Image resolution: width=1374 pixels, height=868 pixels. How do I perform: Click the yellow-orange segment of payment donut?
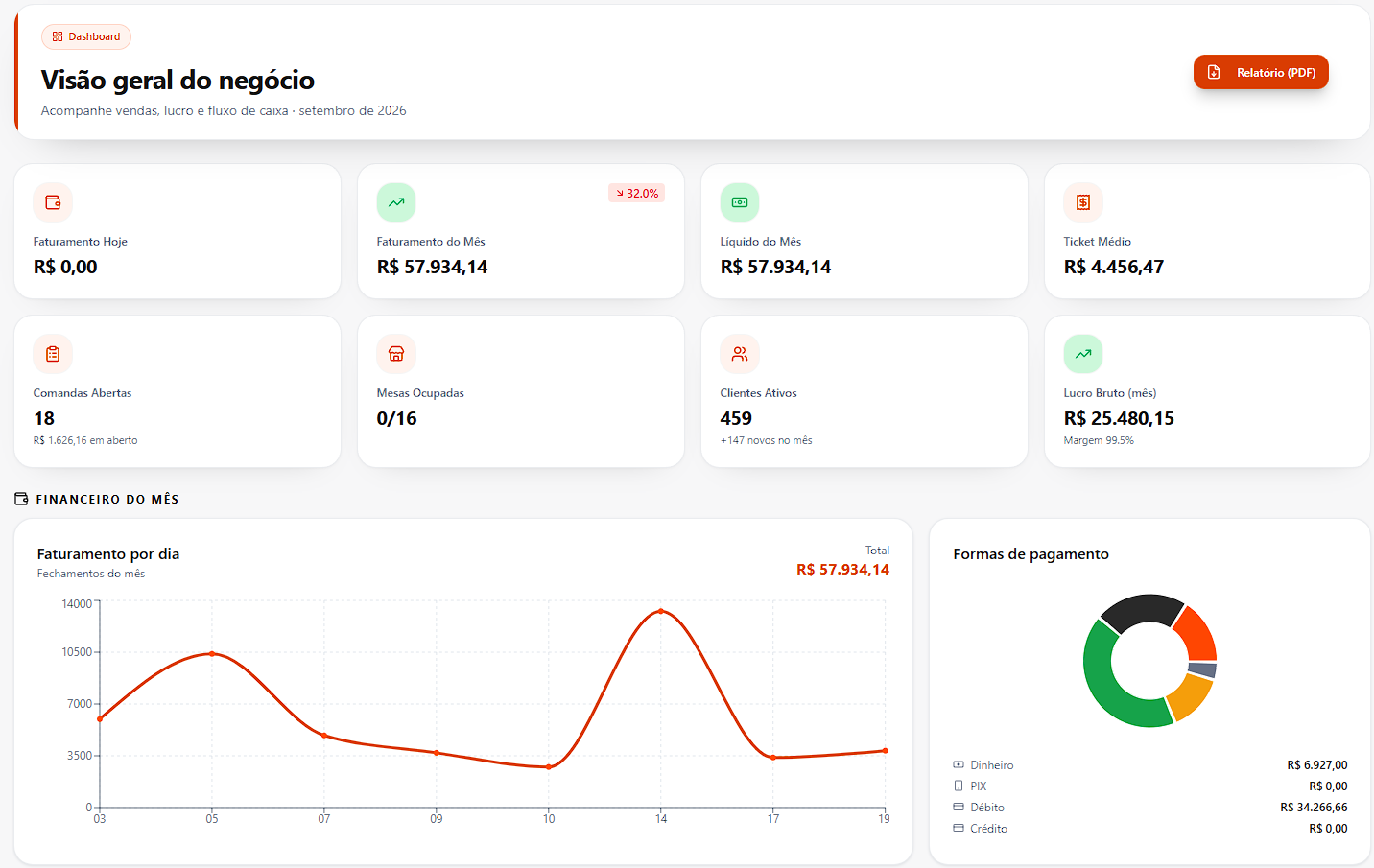pos(1189,697)
